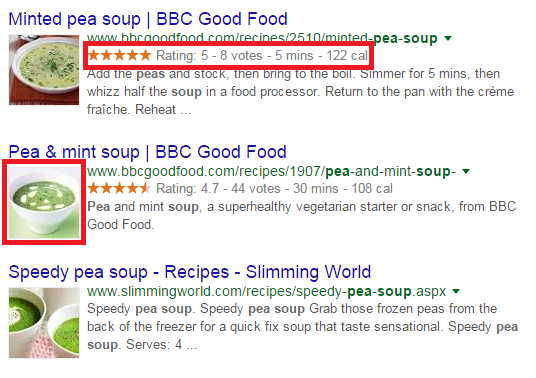Expand the dropdown arrow beside pea-and-mint-soup URL

click(x=466, y=171)
